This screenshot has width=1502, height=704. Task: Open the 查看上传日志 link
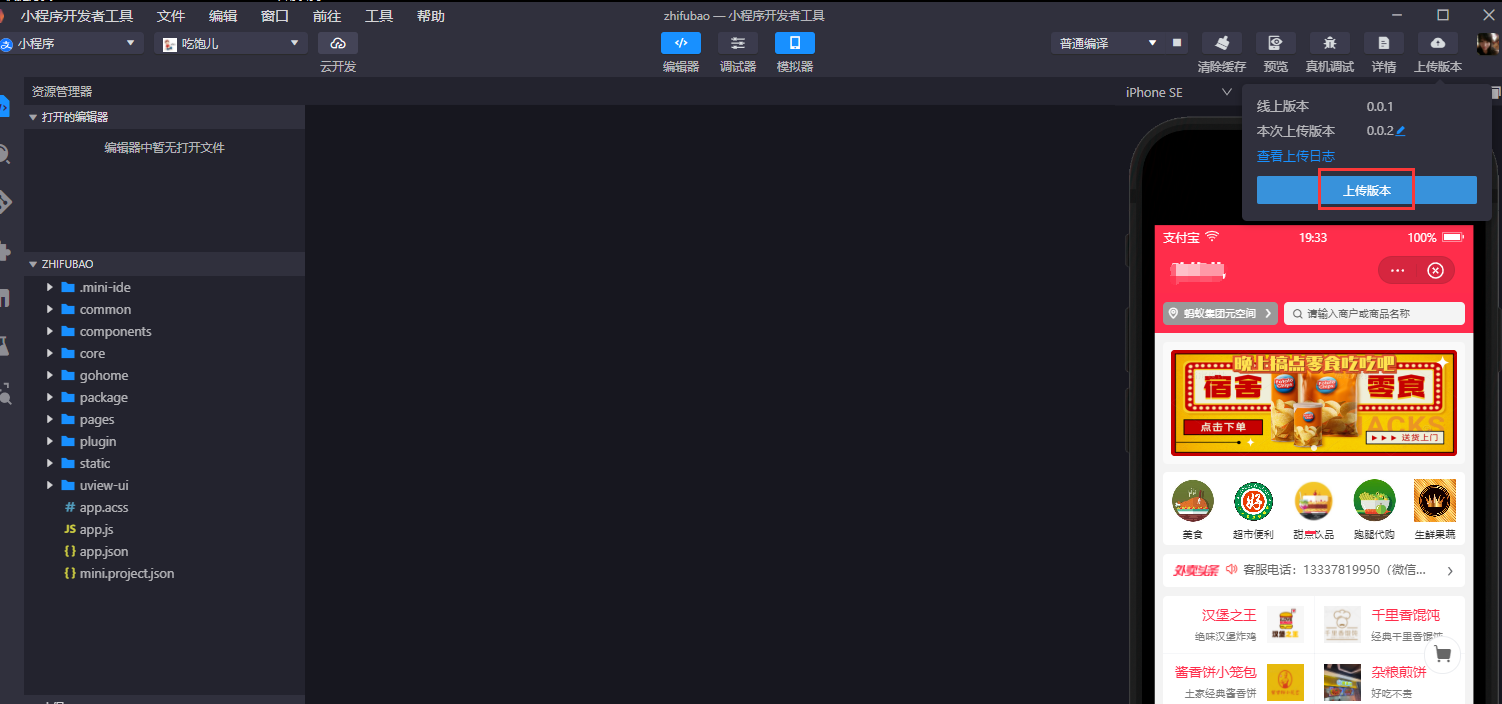[x=1296, y=156]
